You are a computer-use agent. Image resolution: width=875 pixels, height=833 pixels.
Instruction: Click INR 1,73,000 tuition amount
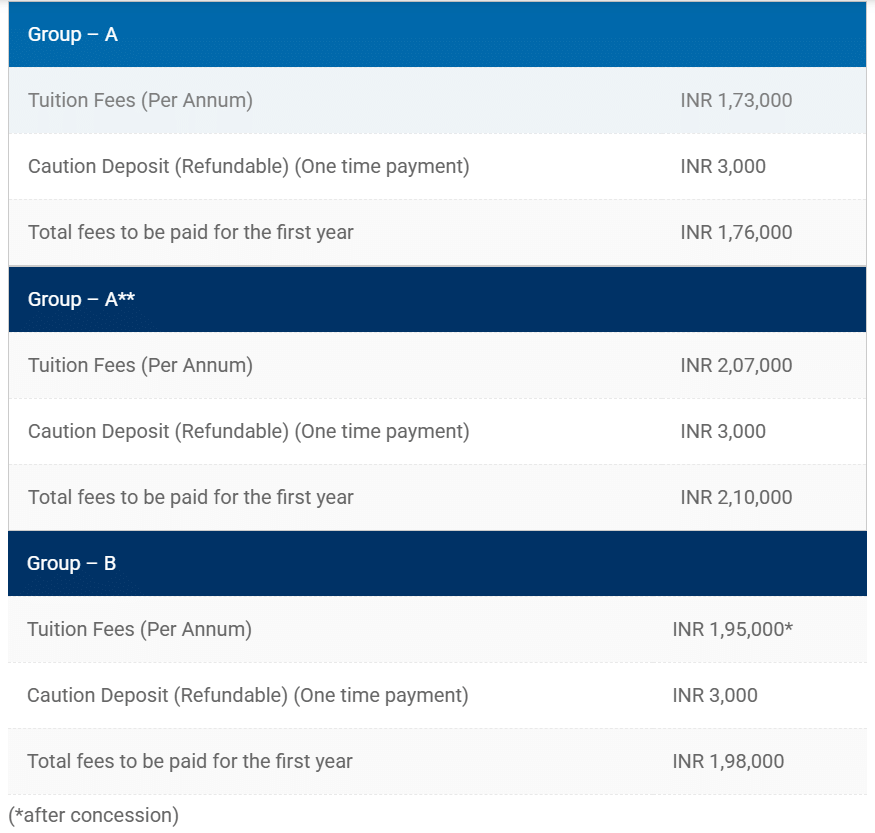[x=736, y=100]
